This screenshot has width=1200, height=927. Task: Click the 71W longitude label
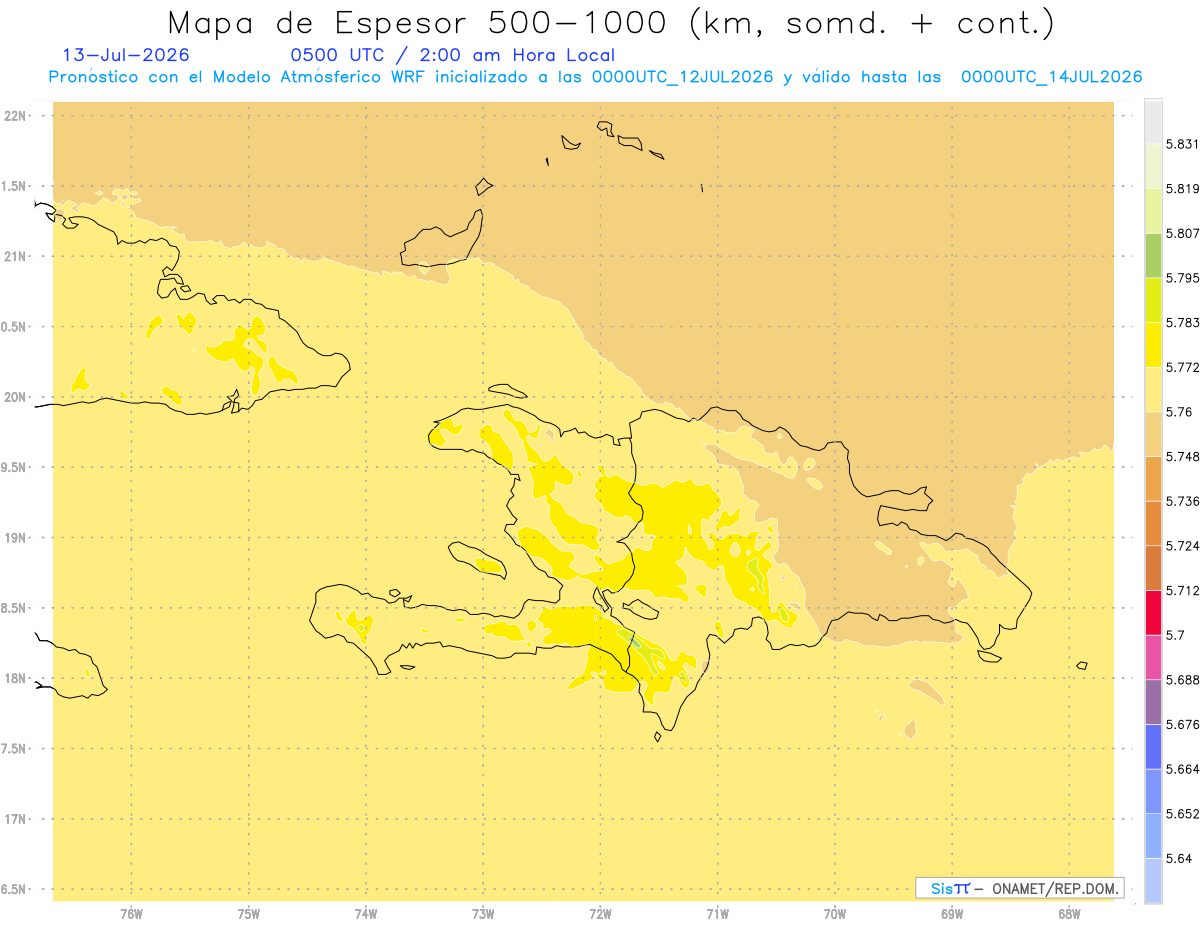click(717, 914)
